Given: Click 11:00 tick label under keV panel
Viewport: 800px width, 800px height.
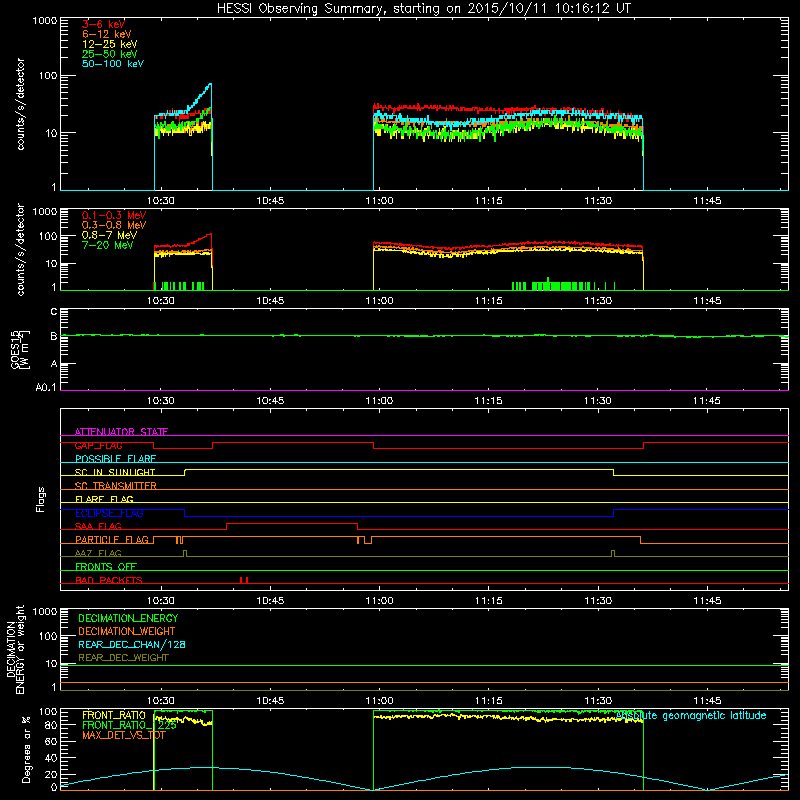Looking at the screenshot, I should (380, 201).
